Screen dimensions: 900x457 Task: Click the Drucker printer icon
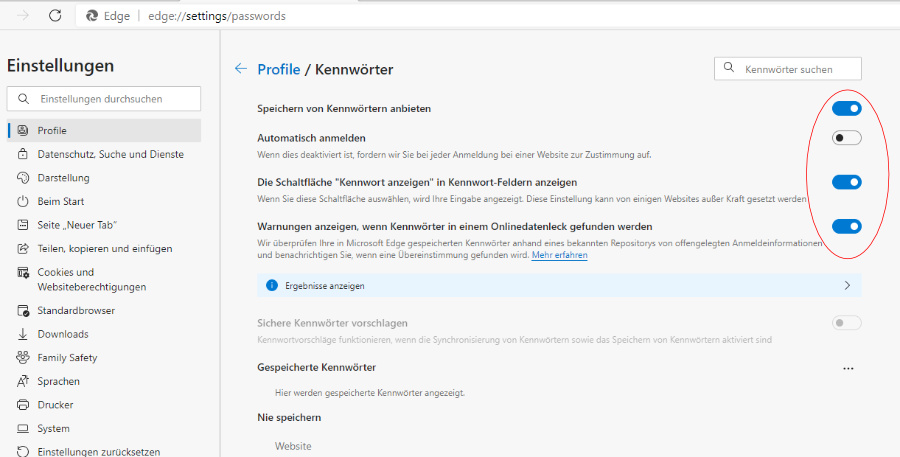(23, 405)
